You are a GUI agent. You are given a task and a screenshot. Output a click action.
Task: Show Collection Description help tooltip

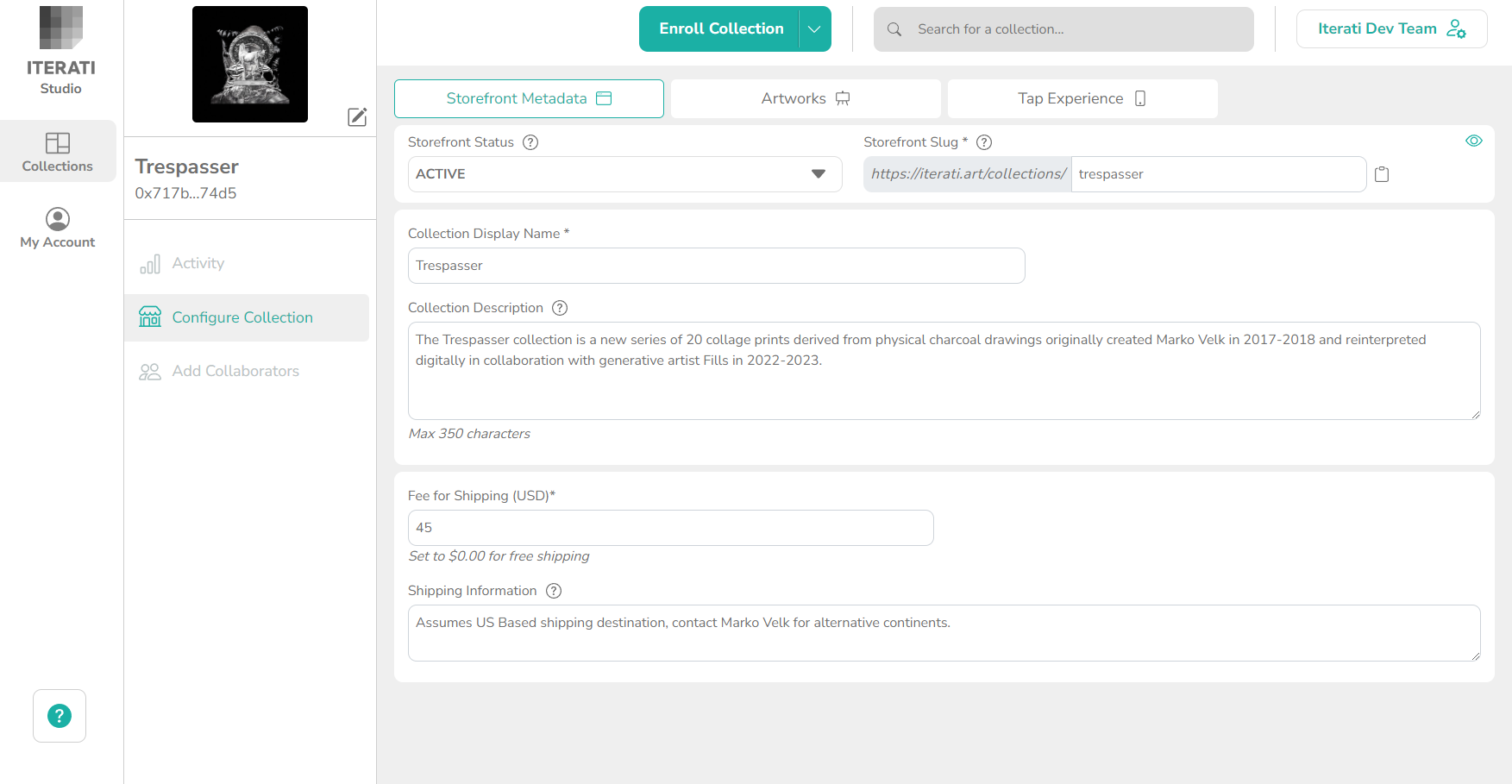pos(560,308)
